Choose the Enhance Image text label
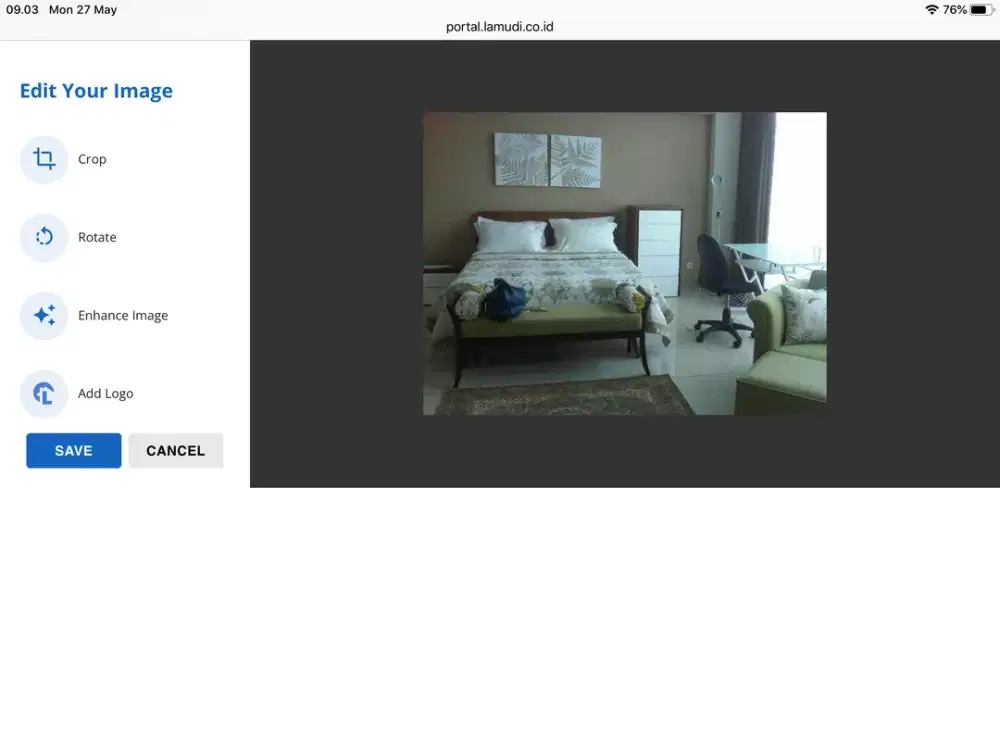 [x=122, y=315]
